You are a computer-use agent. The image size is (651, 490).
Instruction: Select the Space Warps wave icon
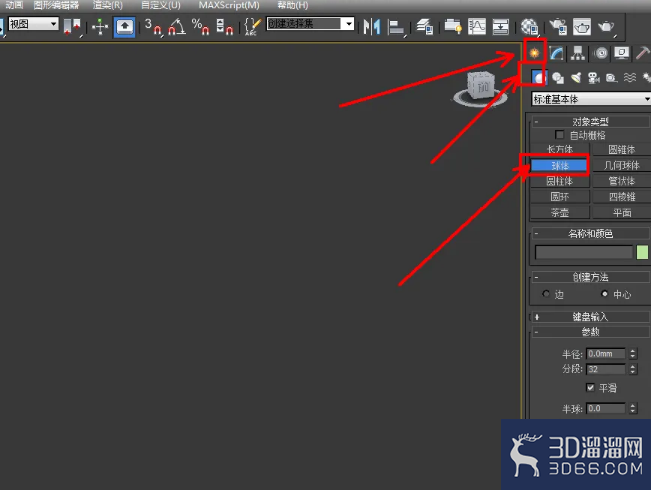[x=629, y=78]
